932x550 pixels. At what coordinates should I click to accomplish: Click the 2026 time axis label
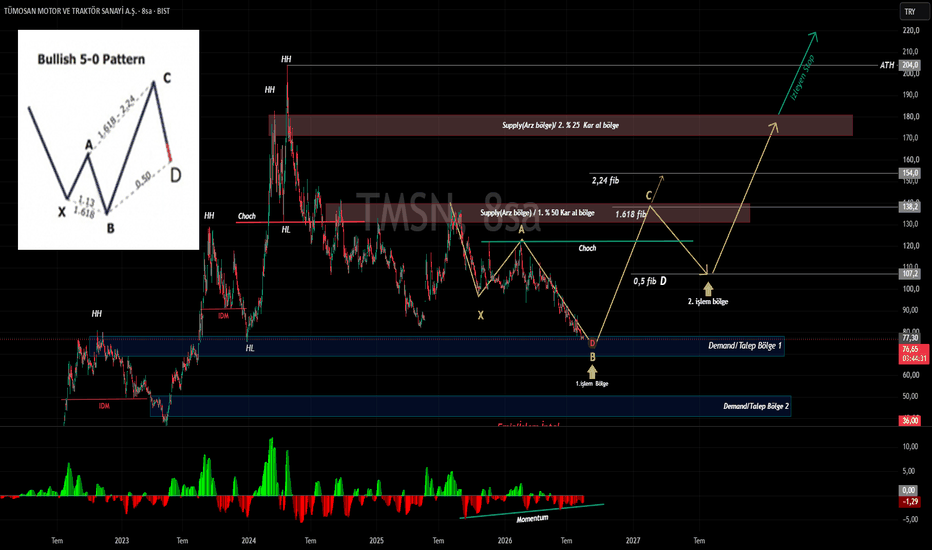(505, 540)
